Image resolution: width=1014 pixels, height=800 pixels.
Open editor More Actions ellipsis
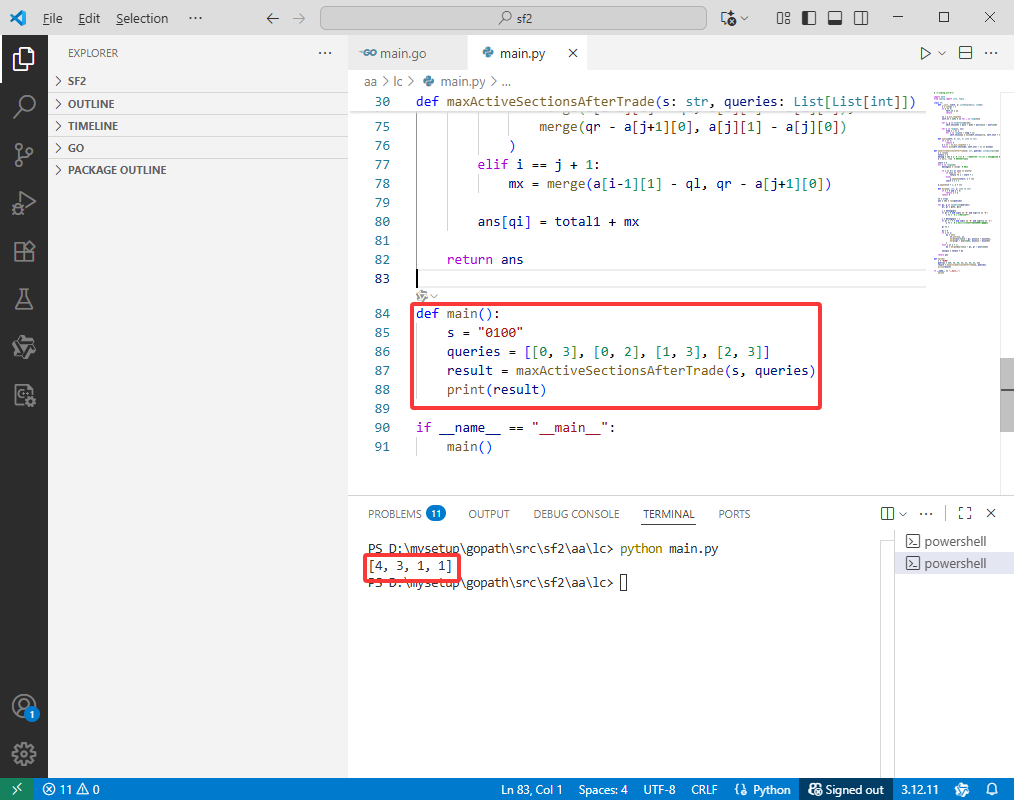(x=991, y=53)
